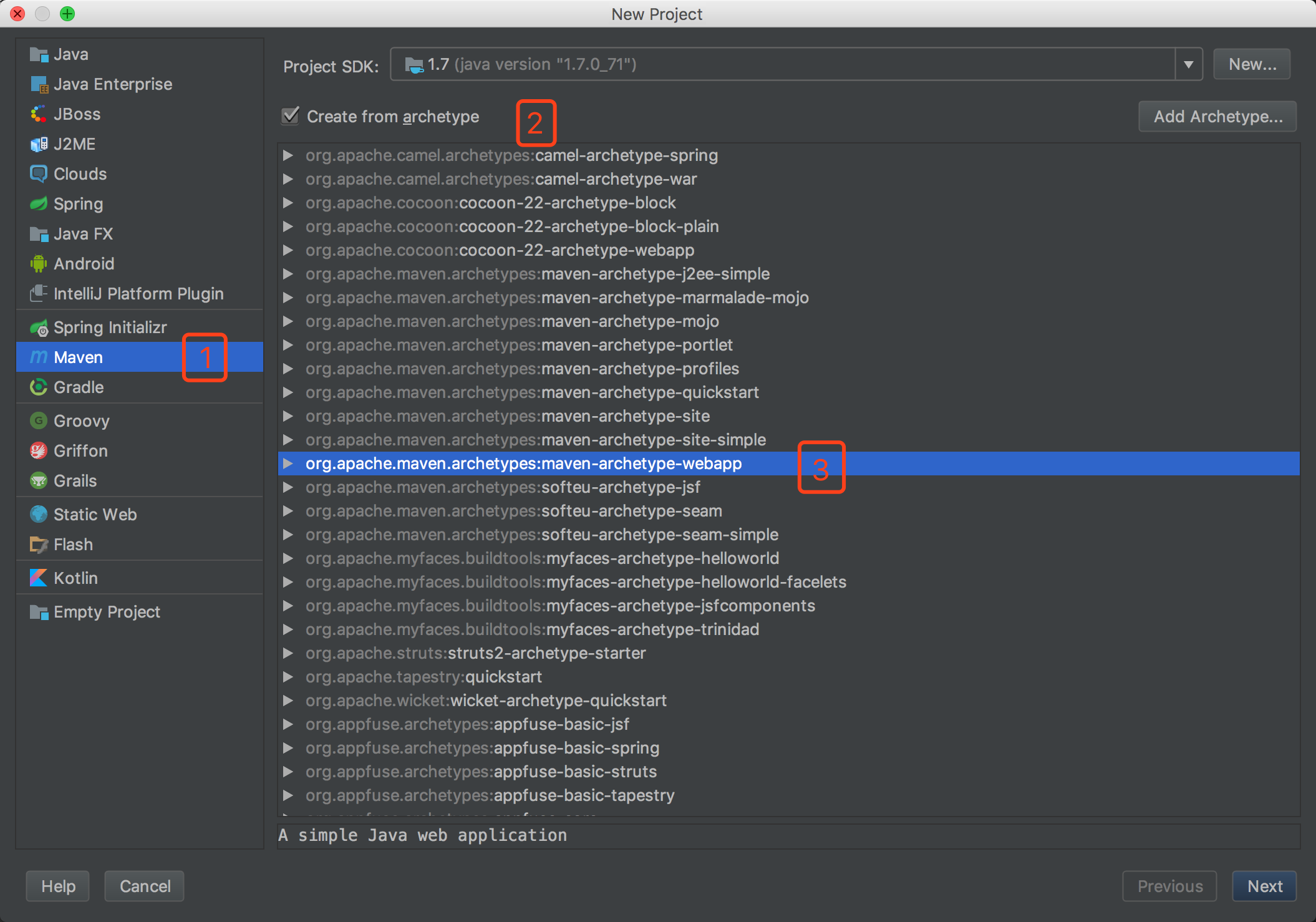The height and width of the screenshot is (922, 1316).
Task: Choose the Groovy icon
Action: pyautogui.click(x=39, y=421)
